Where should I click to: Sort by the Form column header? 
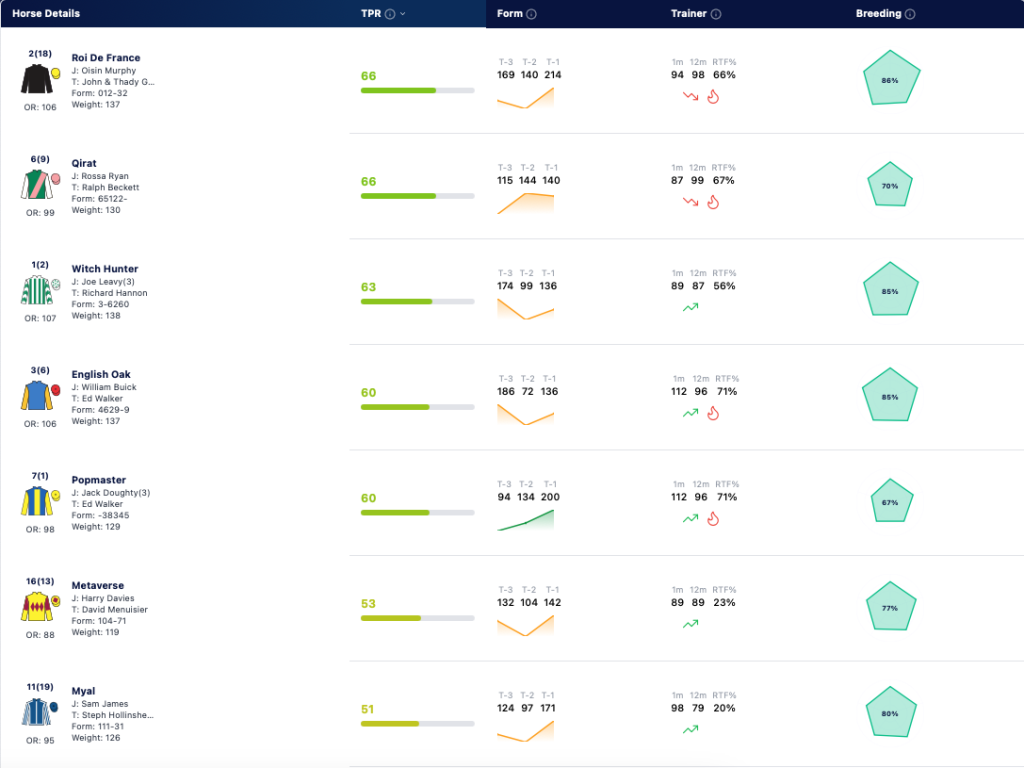coord(509,13)
